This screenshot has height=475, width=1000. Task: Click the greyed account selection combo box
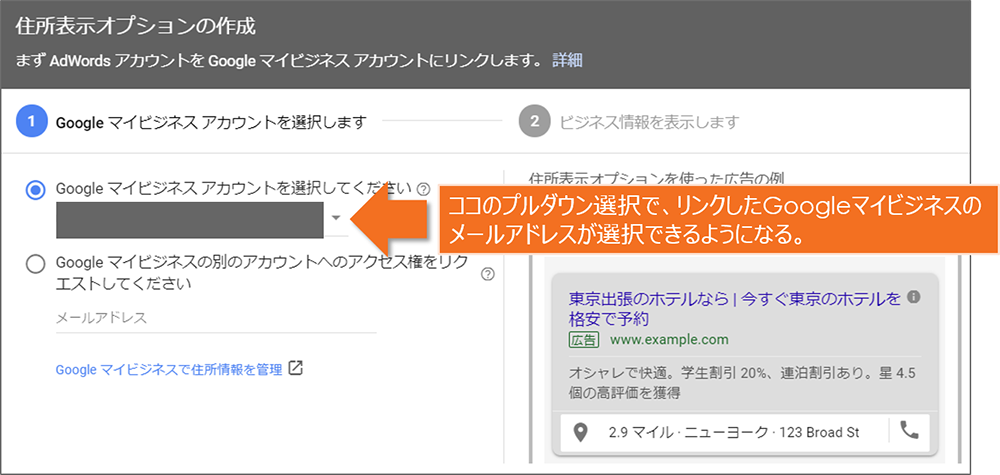click(x=190, y=220)
